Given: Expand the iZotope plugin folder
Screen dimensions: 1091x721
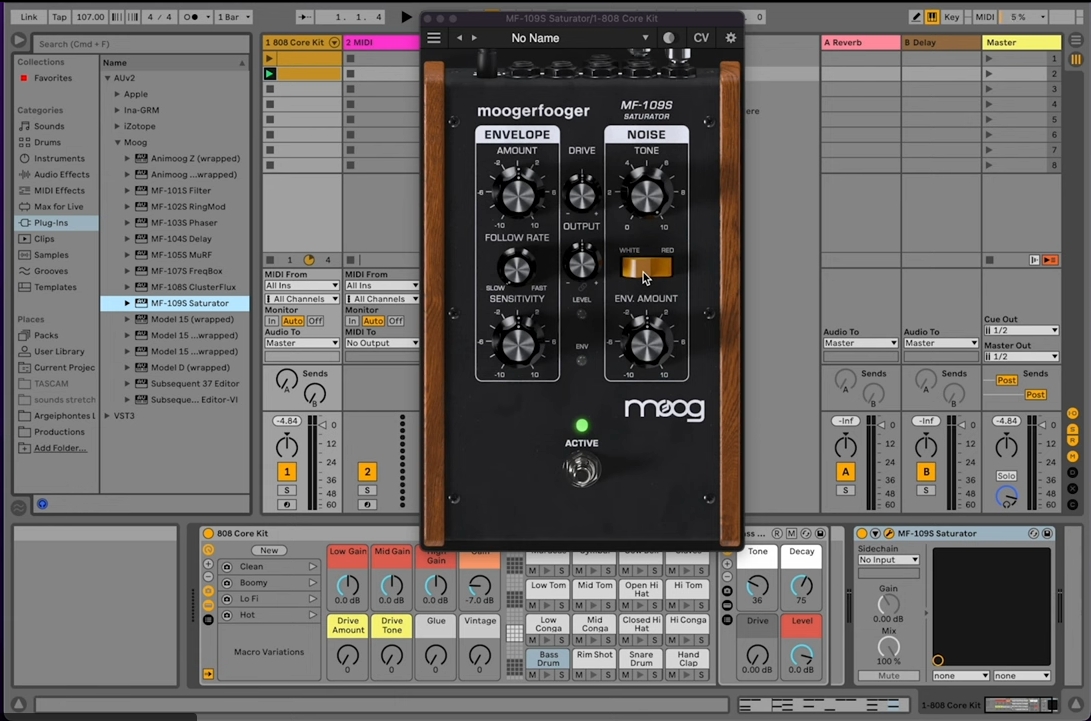Looking at the screenshot, I should [x=117, y=126].
